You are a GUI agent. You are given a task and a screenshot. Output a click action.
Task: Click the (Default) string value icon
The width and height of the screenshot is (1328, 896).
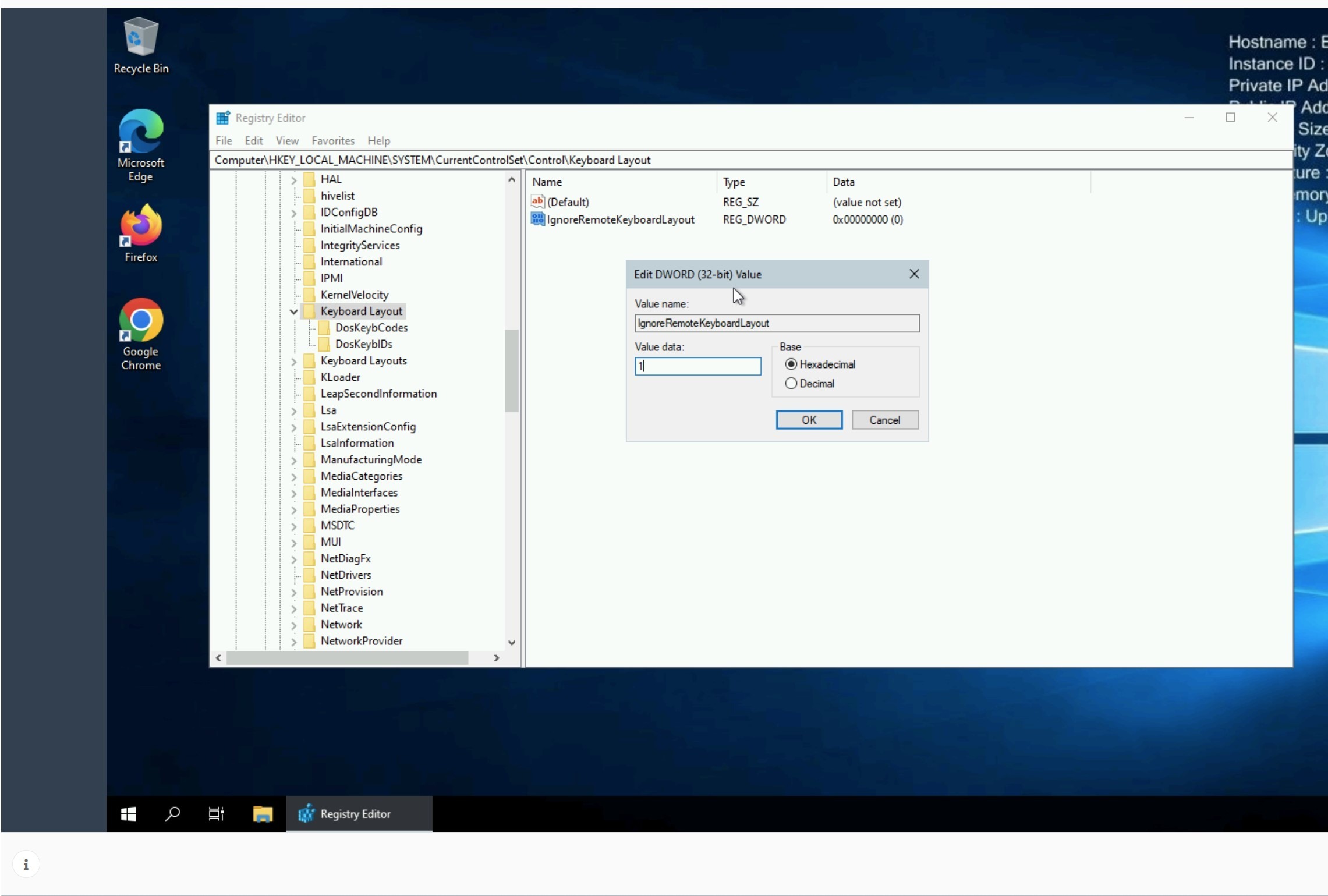pyautogui.click(x=537, y=201)
